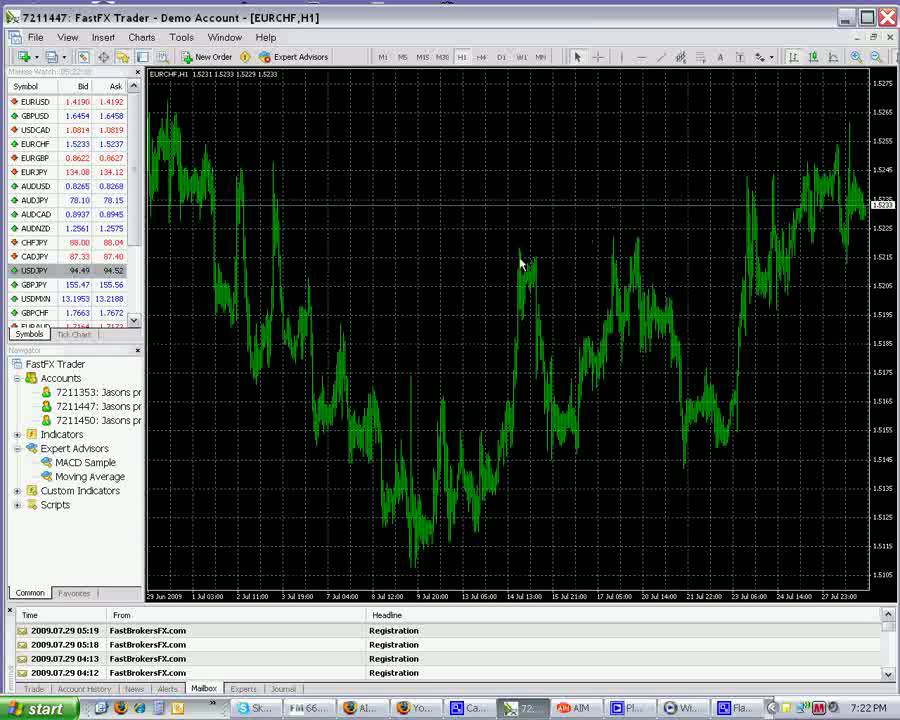
Task: Draw a vertical line tool
Action: pos(622,57)
